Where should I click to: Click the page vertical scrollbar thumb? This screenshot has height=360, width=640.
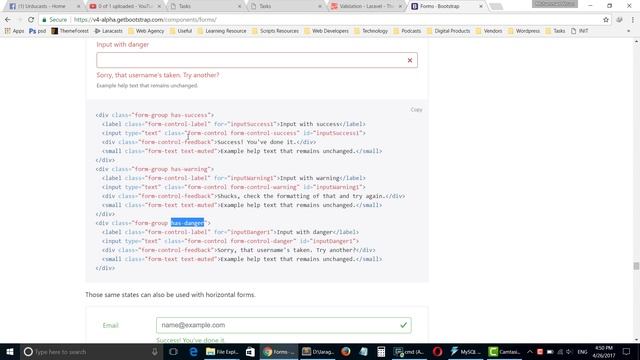(x=636, y=266)
